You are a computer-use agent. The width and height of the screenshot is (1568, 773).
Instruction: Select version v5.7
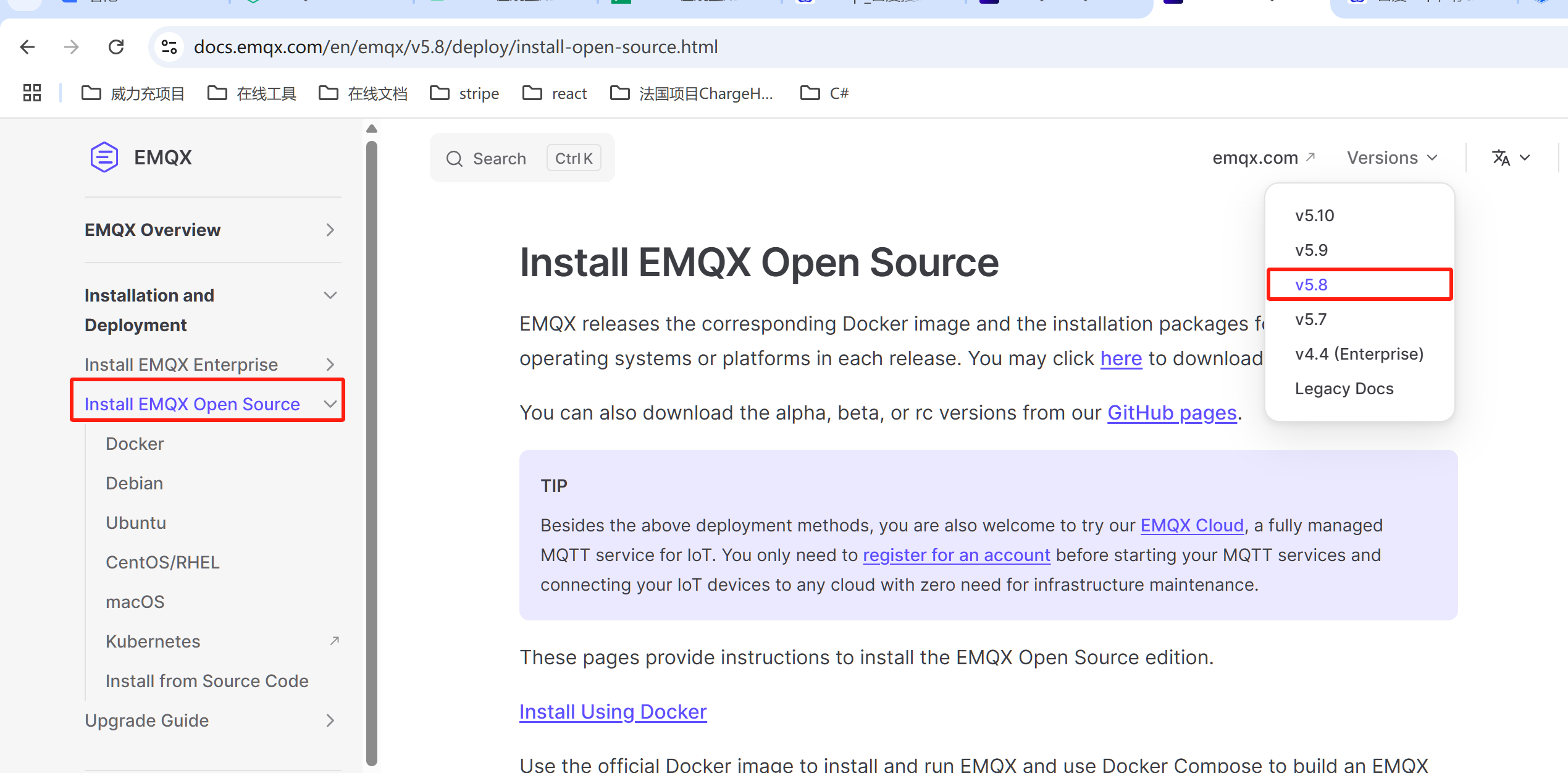(1310, 319)
